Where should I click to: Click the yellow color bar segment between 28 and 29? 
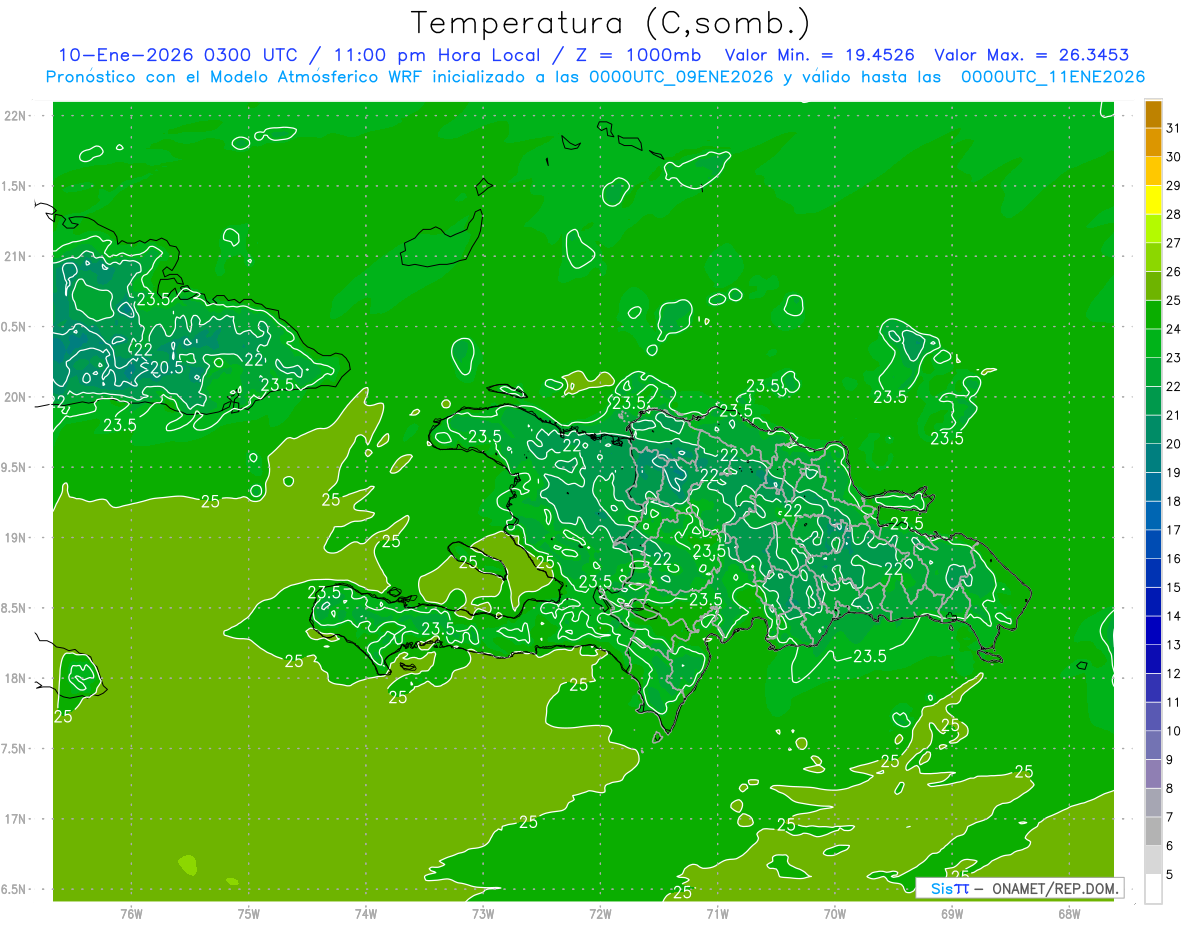pyautogui.click(x=1153, y=200)
